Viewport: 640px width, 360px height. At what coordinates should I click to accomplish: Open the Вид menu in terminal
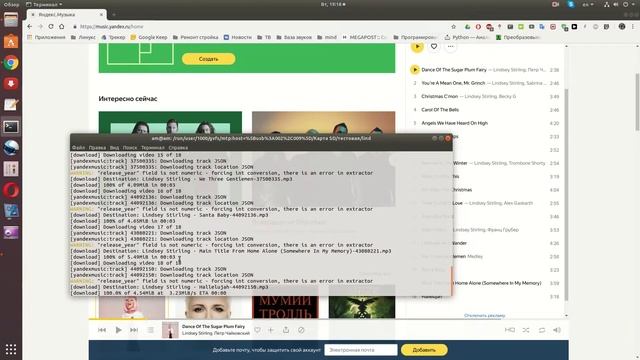click(114, 148)
